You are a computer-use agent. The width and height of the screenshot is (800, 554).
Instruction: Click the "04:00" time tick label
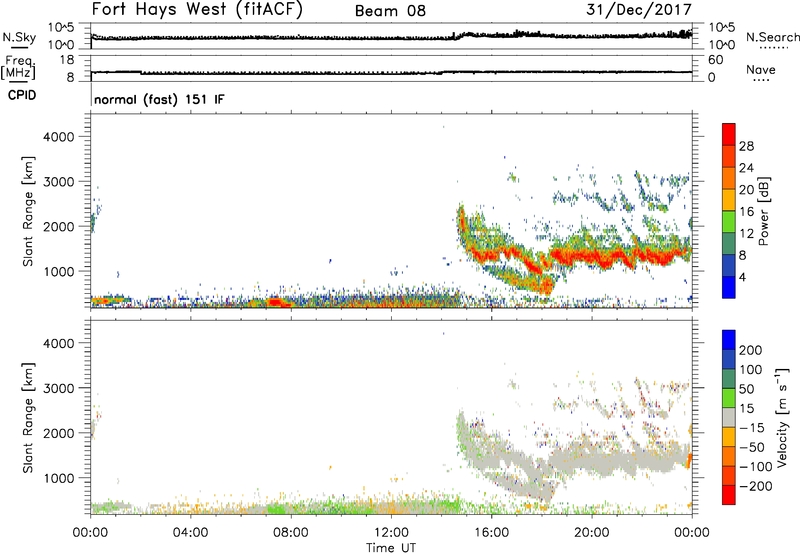190,533
